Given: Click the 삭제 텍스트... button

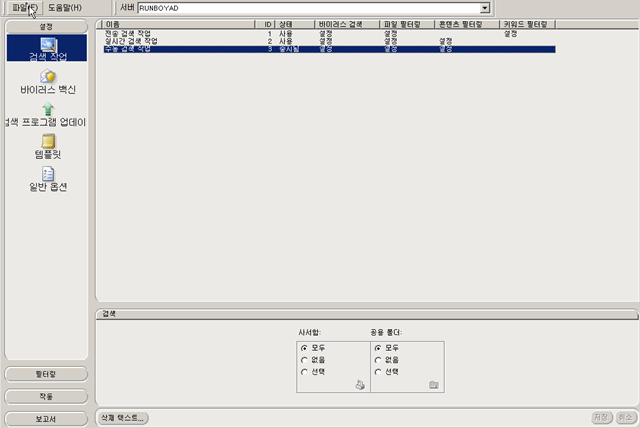Looking at the screenshot, I should coord(122,418).
